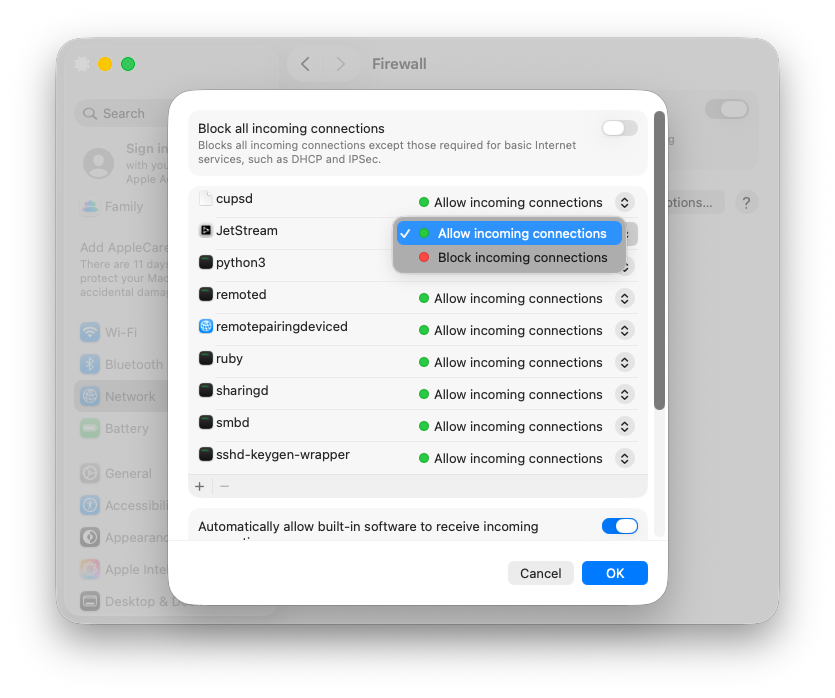Image resolution: width=835 pixels, height=698 pixels.
Task: Select the remotepairingdeviced row name
Action: (282, 326)
